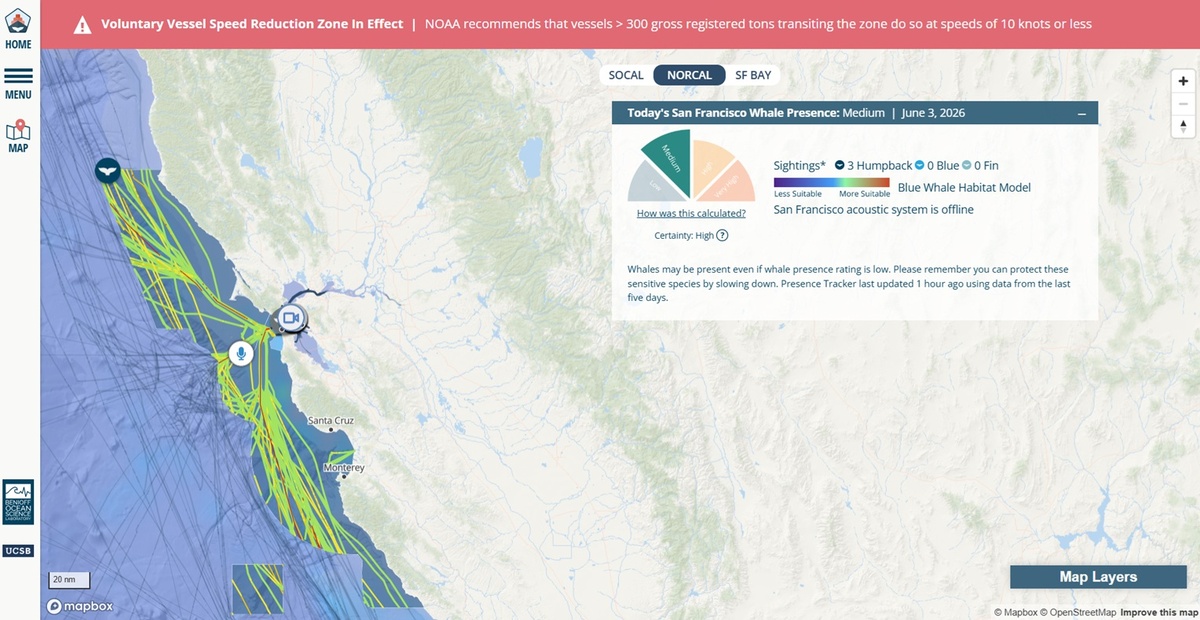Screen dimensions: 1200x620
Task: Zoom out with the minus button
Action: 1184,103
